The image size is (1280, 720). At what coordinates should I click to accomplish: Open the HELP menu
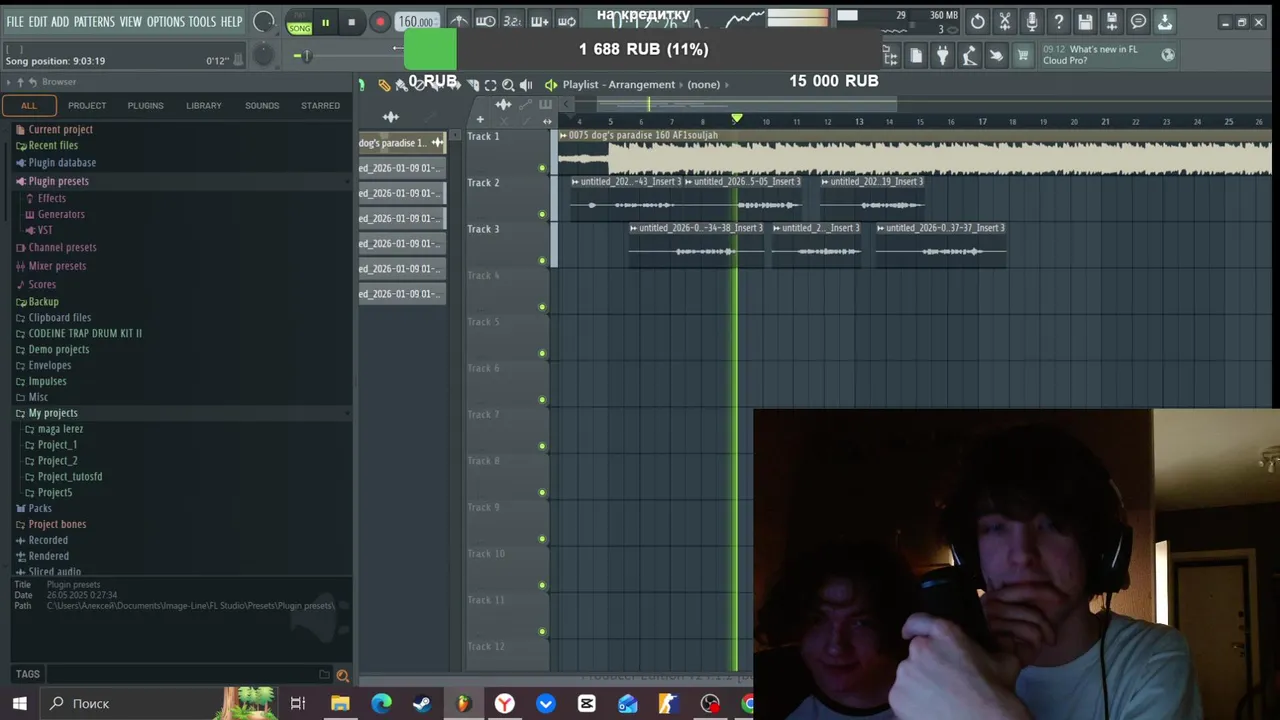pos(231,21)
